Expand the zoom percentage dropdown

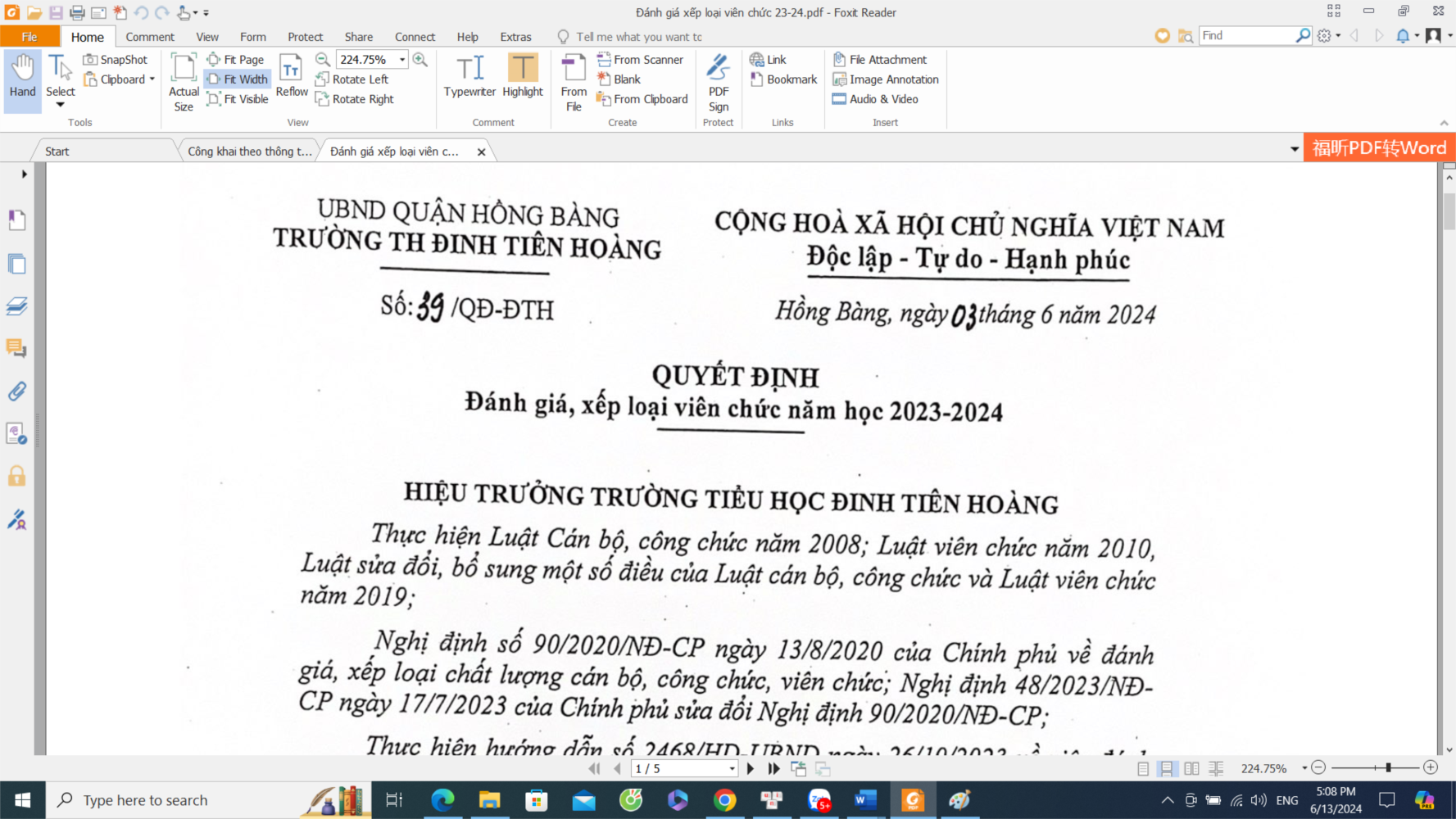pos(402,60)
